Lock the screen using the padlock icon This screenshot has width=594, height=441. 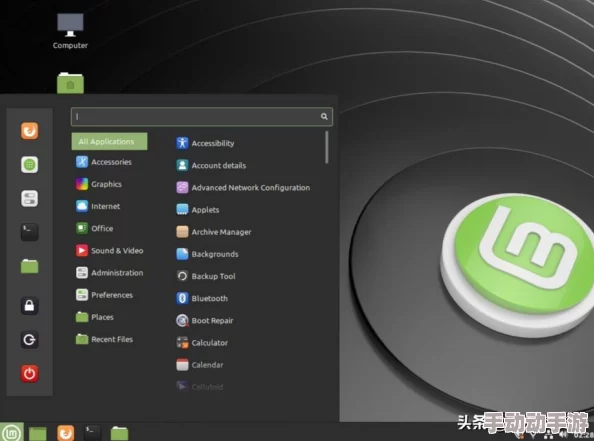(x=30, y=305)
